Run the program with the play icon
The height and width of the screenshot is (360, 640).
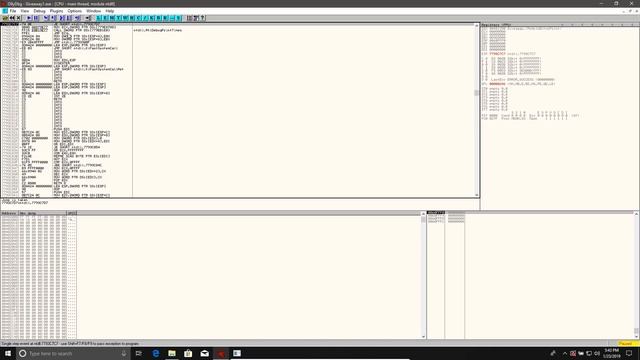click(x=29, y=18)
